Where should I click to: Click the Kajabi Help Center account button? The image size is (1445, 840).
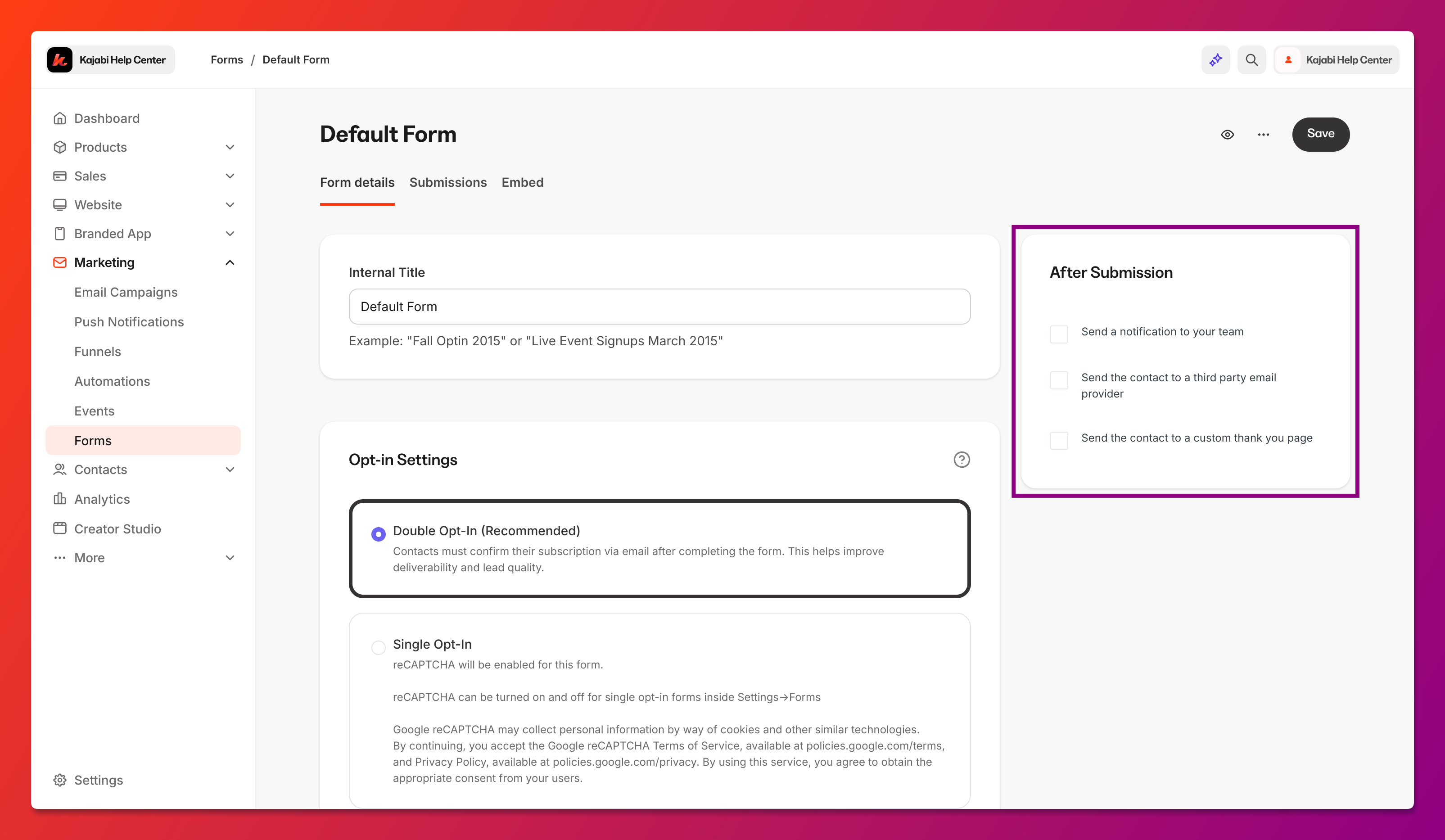tap(1336, 59)
